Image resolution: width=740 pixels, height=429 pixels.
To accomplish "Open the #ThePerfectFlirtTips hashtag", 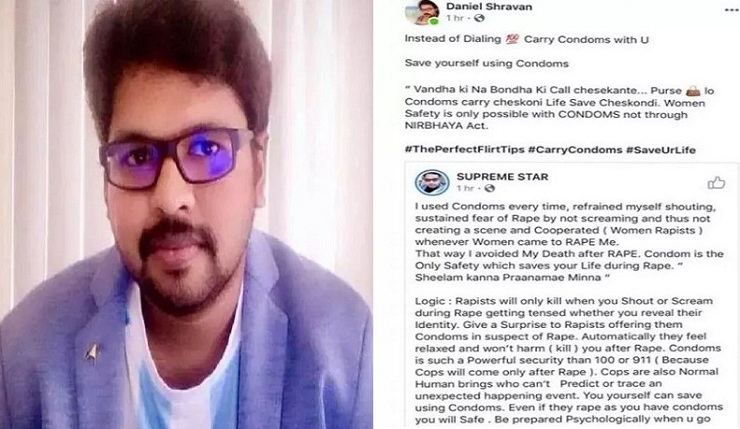I will pyautogui.click(x=464, y=150).
